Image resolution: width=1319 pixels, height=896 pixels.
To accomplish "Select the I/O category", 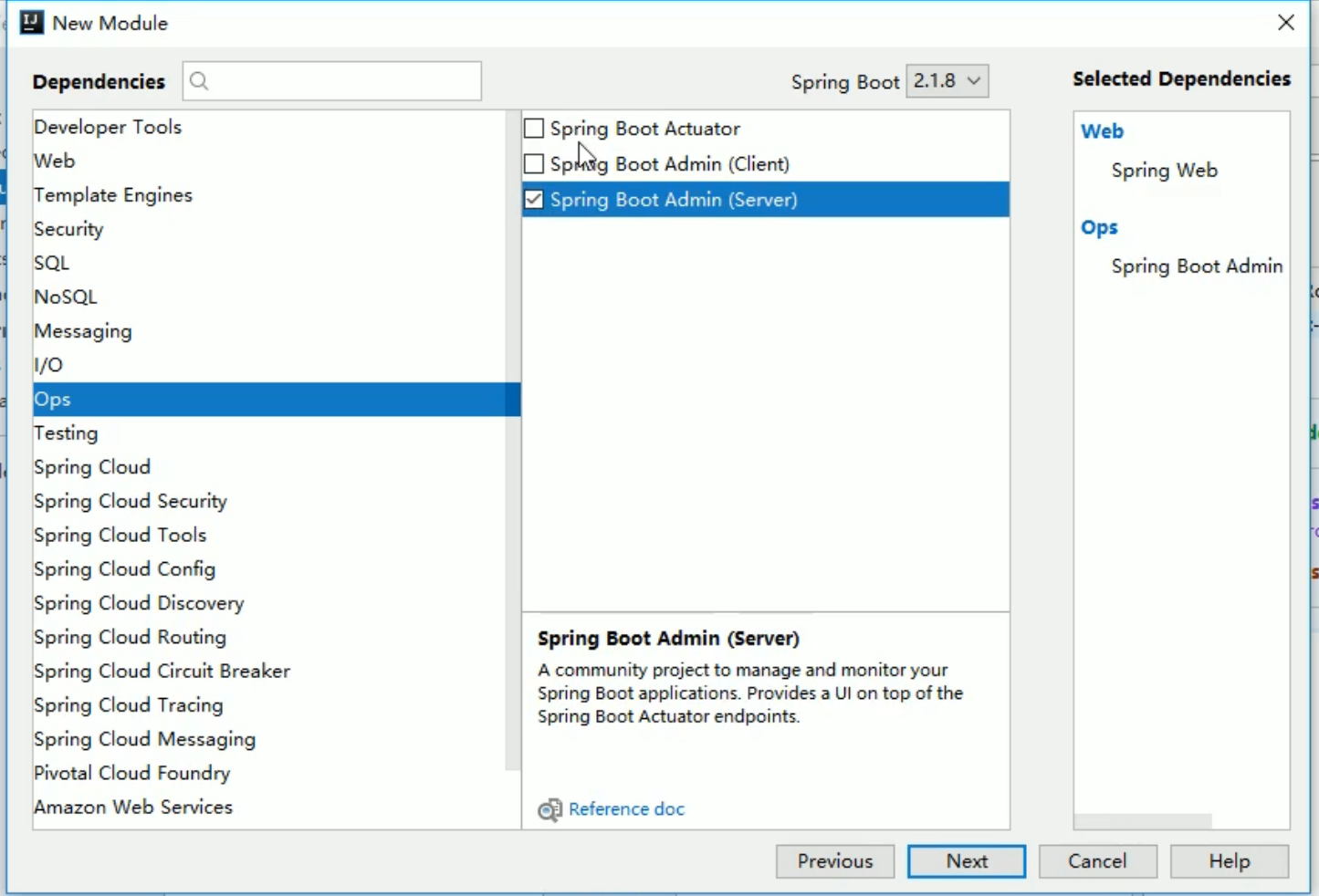I will click(x=269, y=365).
